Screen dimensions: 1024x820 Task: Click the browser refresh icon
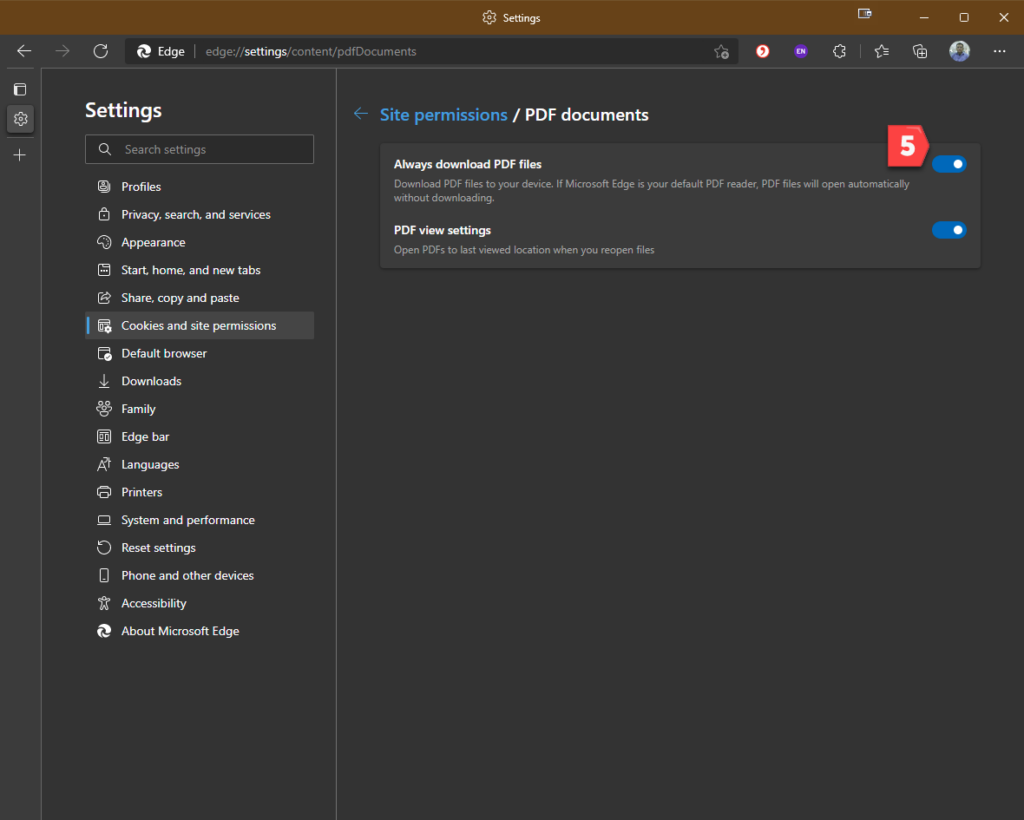[x=100, y=51]
